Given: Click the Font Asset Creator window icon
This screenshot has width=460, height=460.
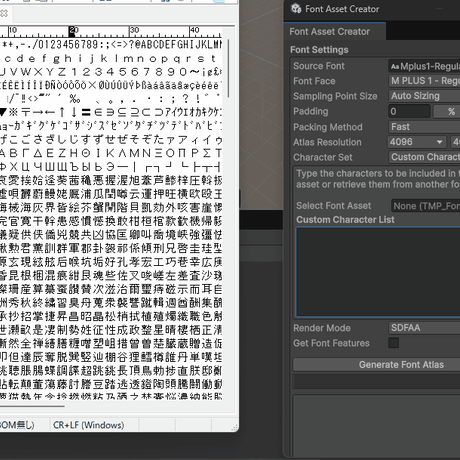Looking at the screenshot, I should (296, 9).
